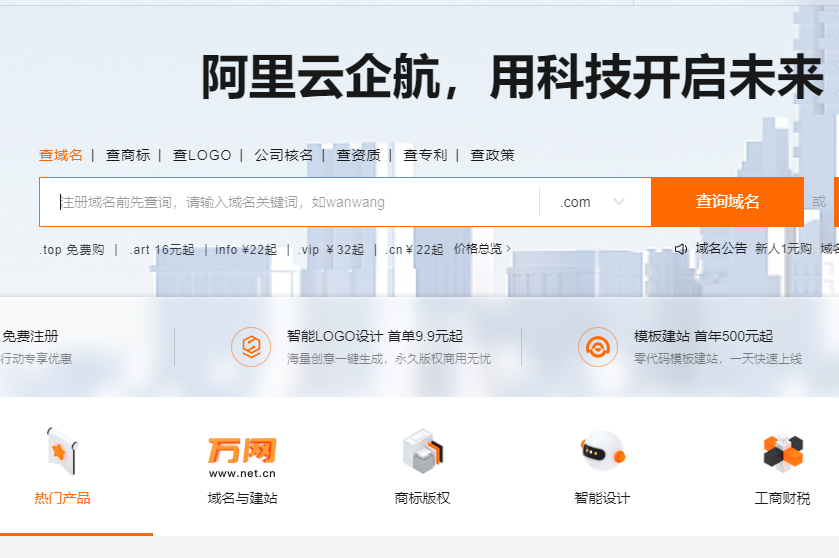The height and width of the screenshot is (558, 839).
Task: Focus the domain keyword search field
Action: (x=289, y=202)
